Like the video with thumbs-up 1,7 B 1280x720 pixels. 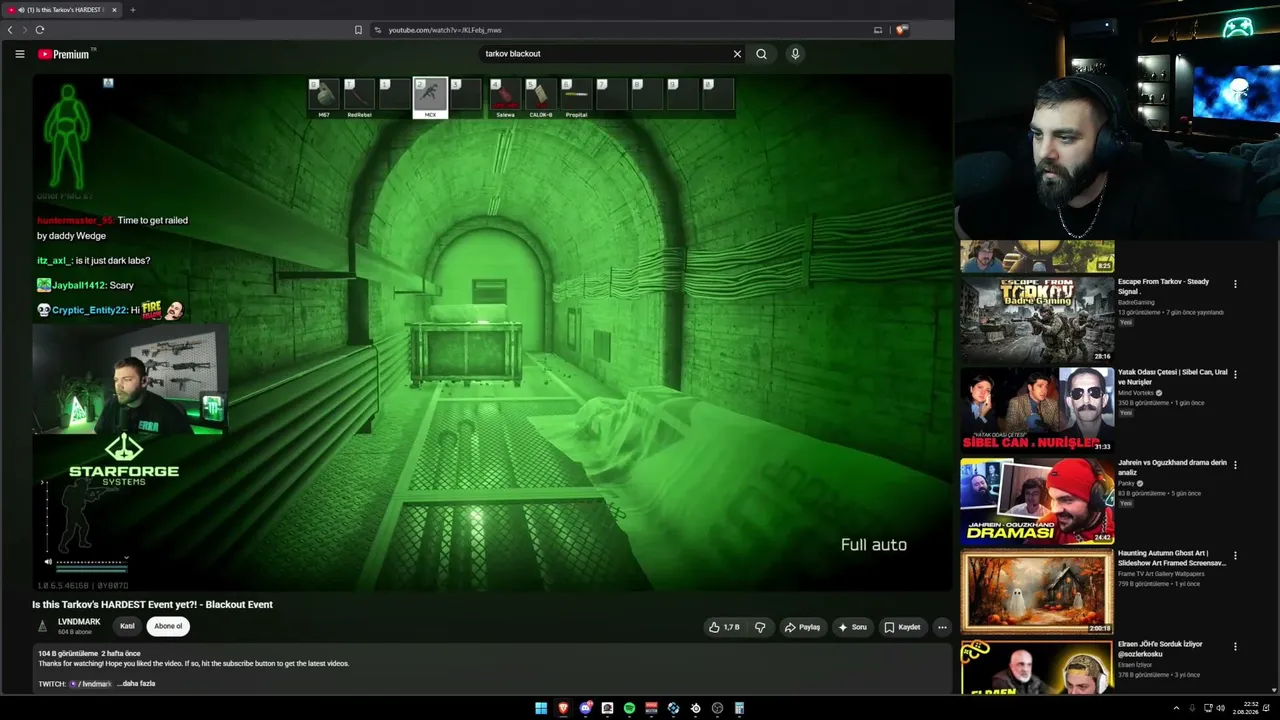pyautogui.click(x=724, y=627)
